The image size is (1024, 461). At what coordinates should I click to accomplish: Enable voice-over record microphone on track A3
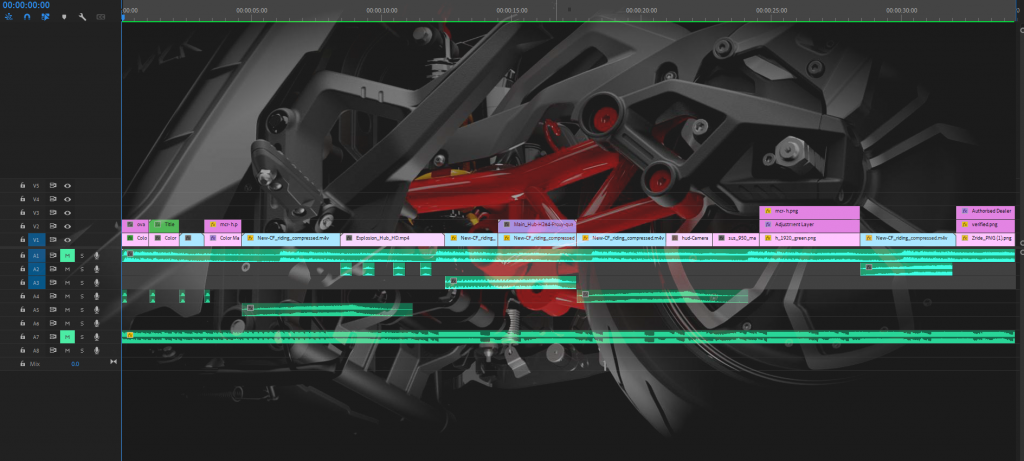[96, 283]
